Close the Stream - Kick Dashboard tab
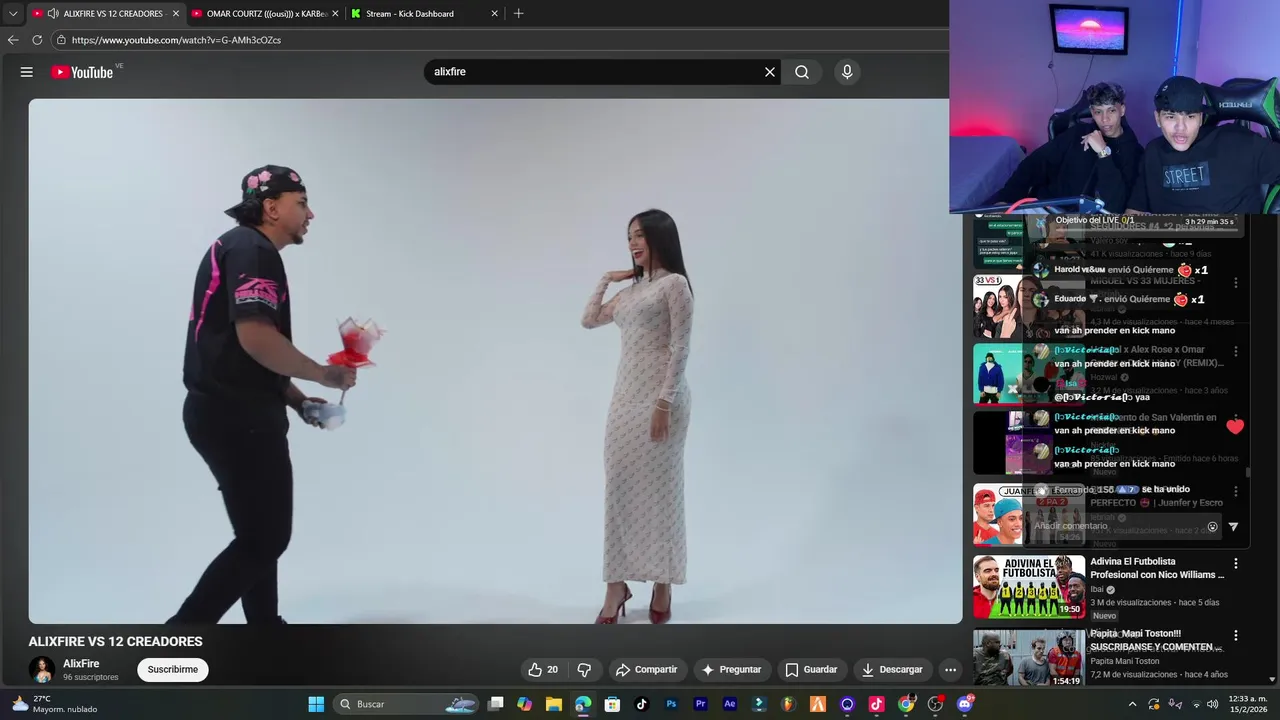Viewport: 1280px width, 720px height. [x=494, y=14]
